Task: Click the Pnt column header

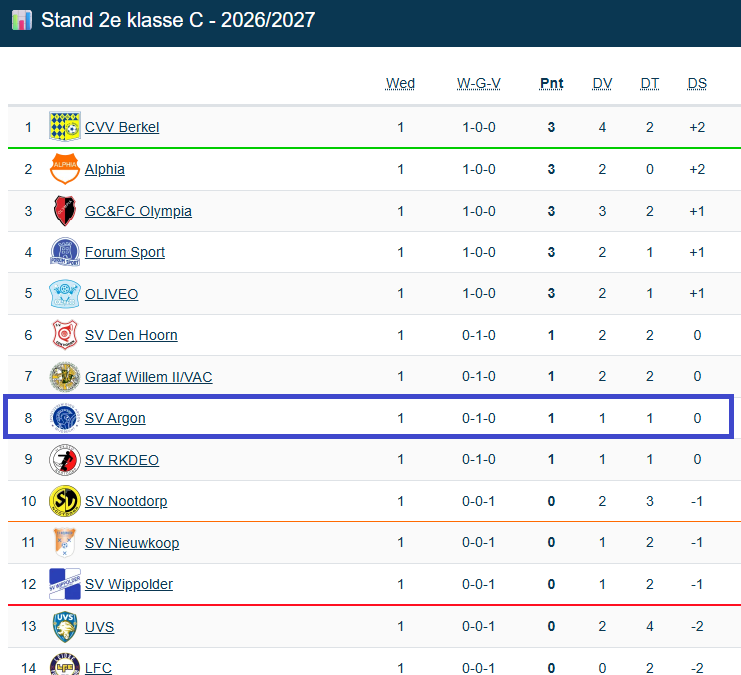Action: [551, 84]
